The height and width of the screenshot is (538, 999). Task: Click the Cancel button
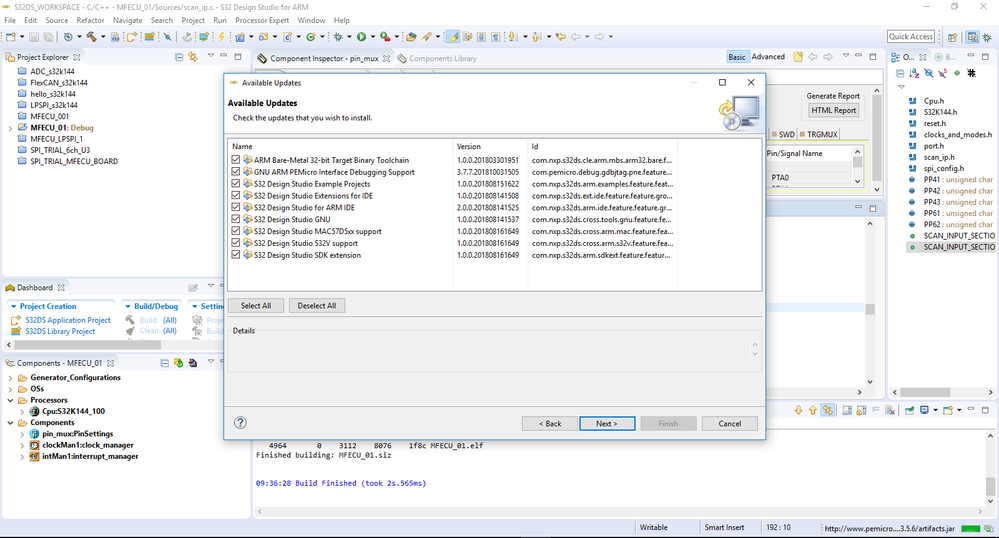[729, 423]
